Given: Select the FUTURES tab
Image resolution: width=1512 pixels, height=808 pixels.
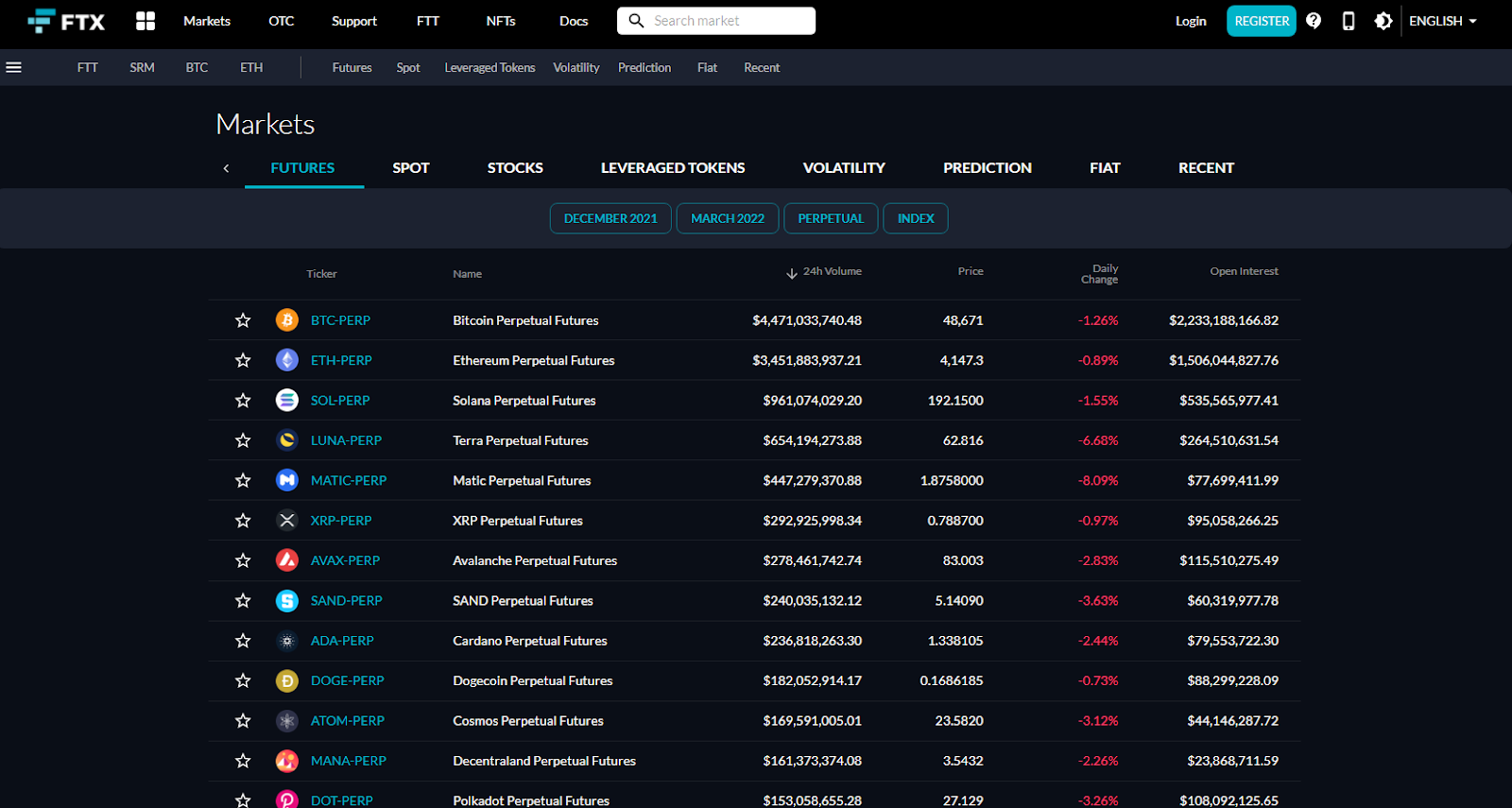Looking at the screenshot, I should coord(302,168).
